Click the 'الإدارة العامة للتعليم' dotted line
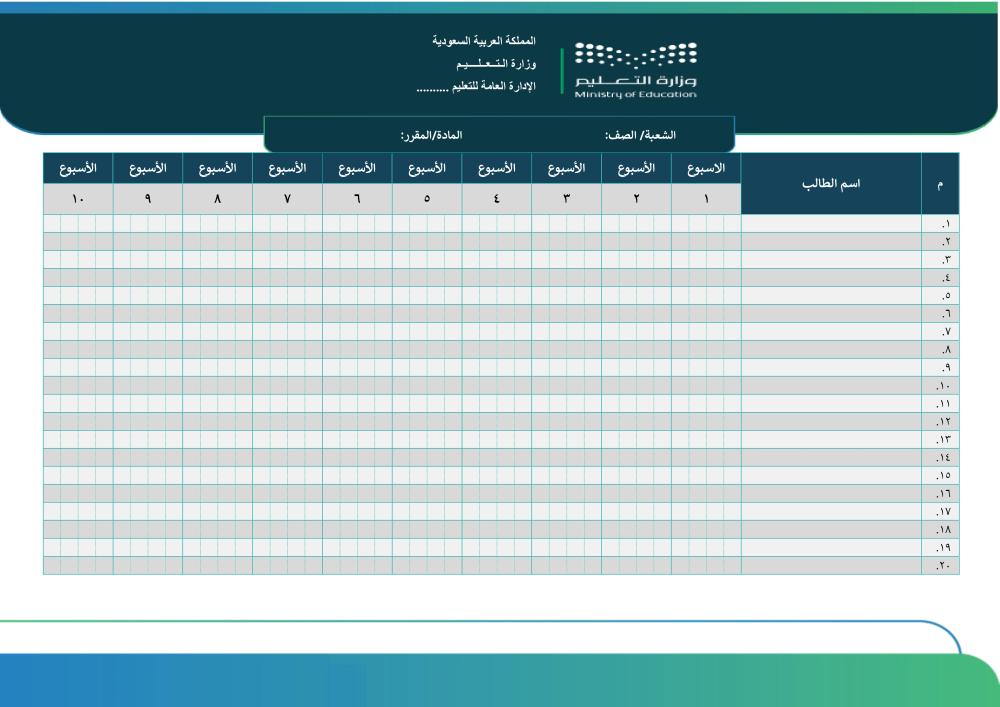This screenshot has height=707, width=1000. 476,87
